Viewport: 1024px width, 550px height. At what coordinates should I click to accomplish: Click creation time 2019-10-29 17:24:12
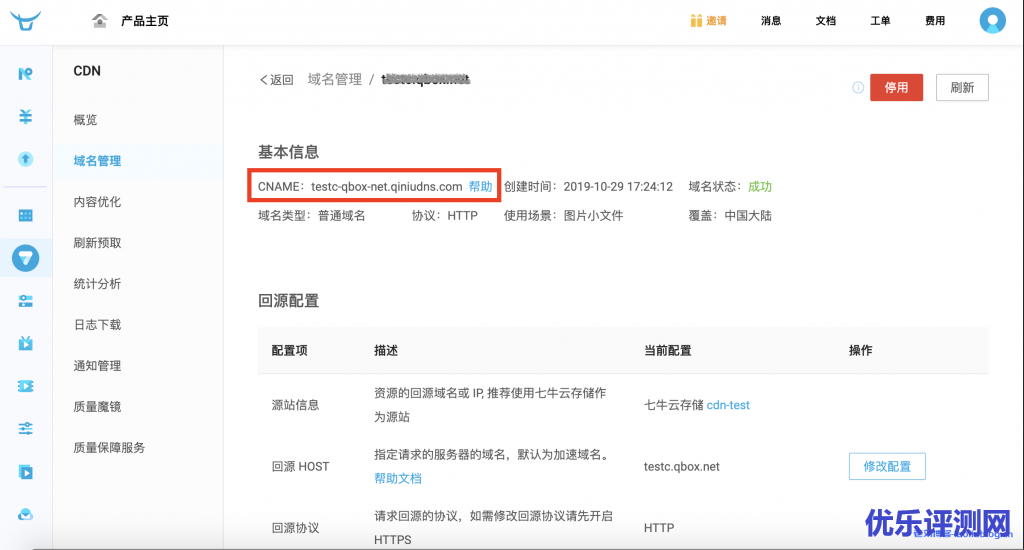click(x=618, y=186)
